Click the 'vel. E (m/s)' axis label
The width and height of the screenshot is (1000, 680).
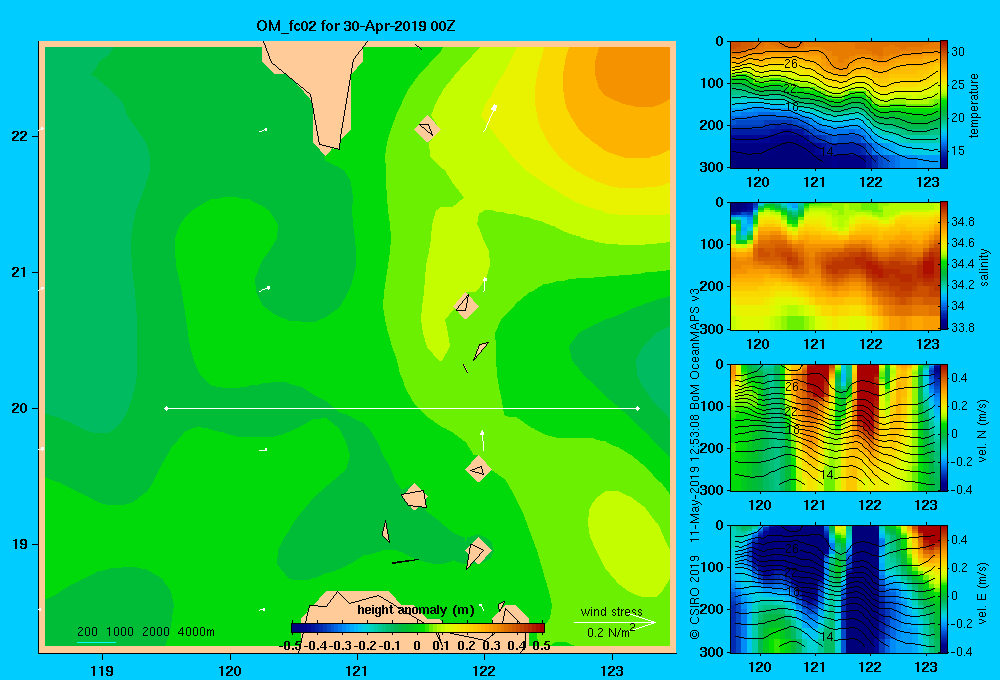click(983, 593)
